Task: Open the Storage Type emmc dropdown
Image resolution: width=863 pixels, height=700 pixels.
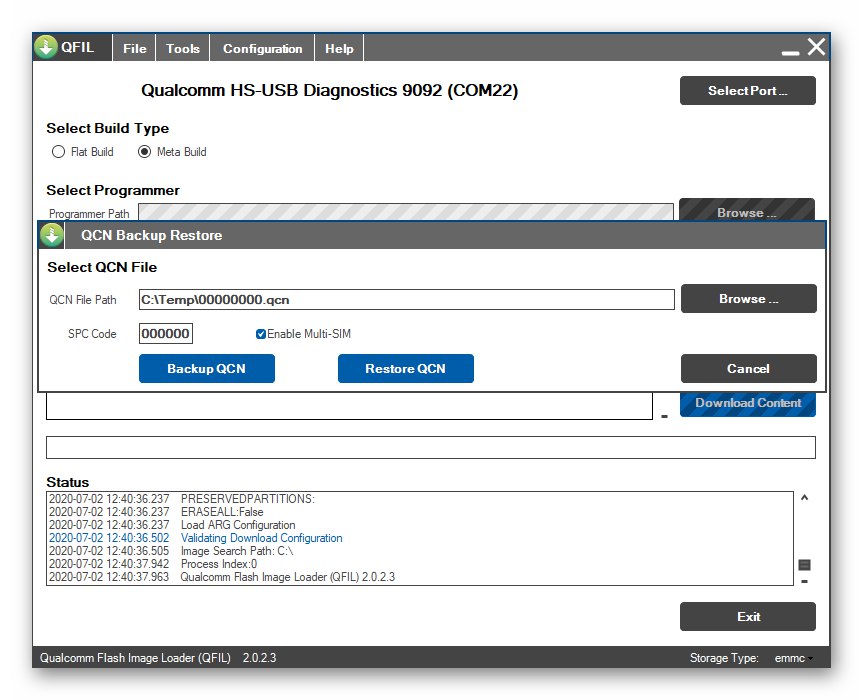Action: point(793,658)
